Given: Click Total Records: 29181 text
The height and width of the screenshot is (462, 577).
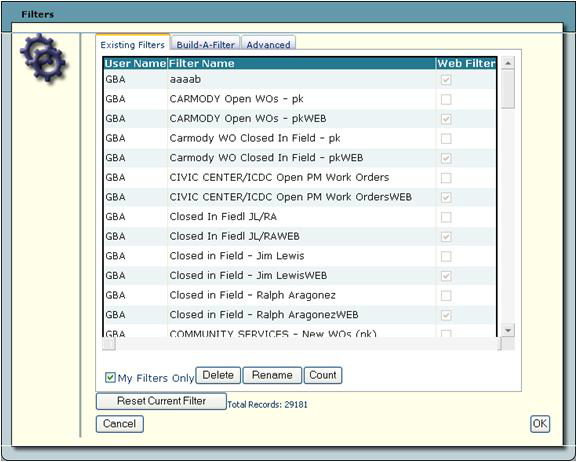Looking at the screenshot, I should coord(267,405).
